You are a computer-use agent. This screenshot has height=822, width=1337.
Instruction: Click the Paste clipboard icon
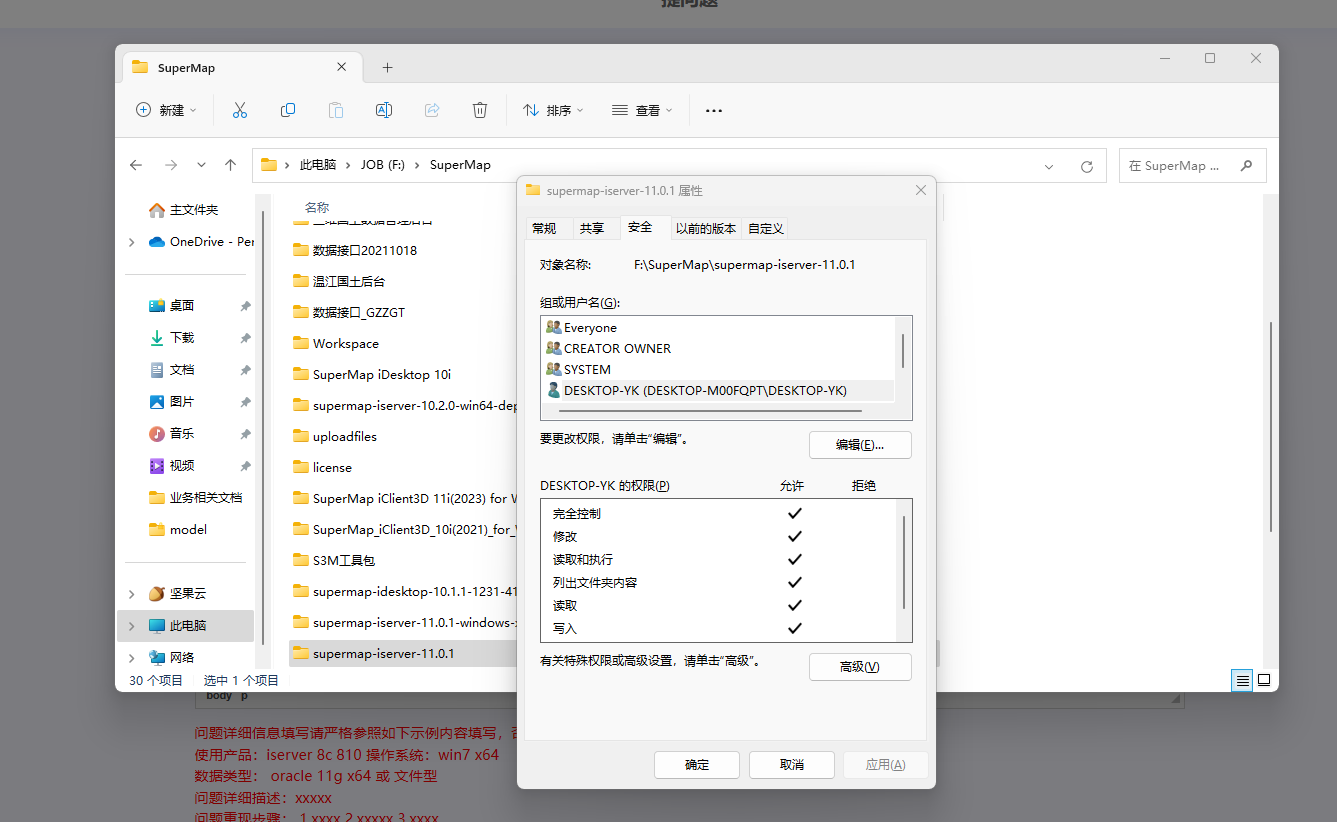[336, 110]
